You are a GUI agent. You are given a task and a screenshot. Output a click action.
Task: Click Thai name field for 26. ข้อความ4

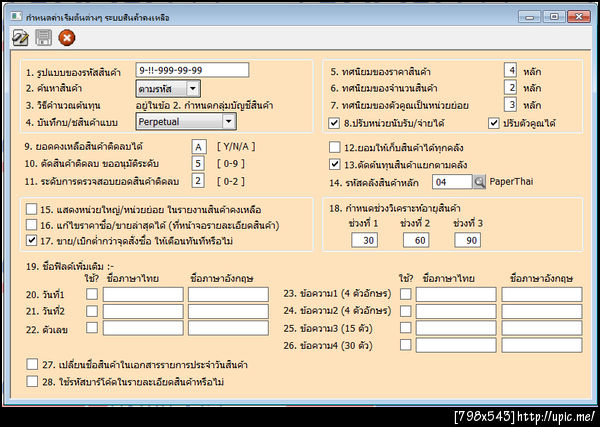tap(456, 345)
